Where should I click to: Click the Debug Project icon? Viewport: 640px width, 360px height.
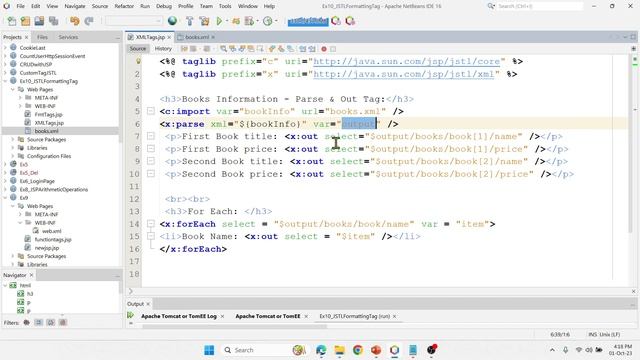(236, 21)
